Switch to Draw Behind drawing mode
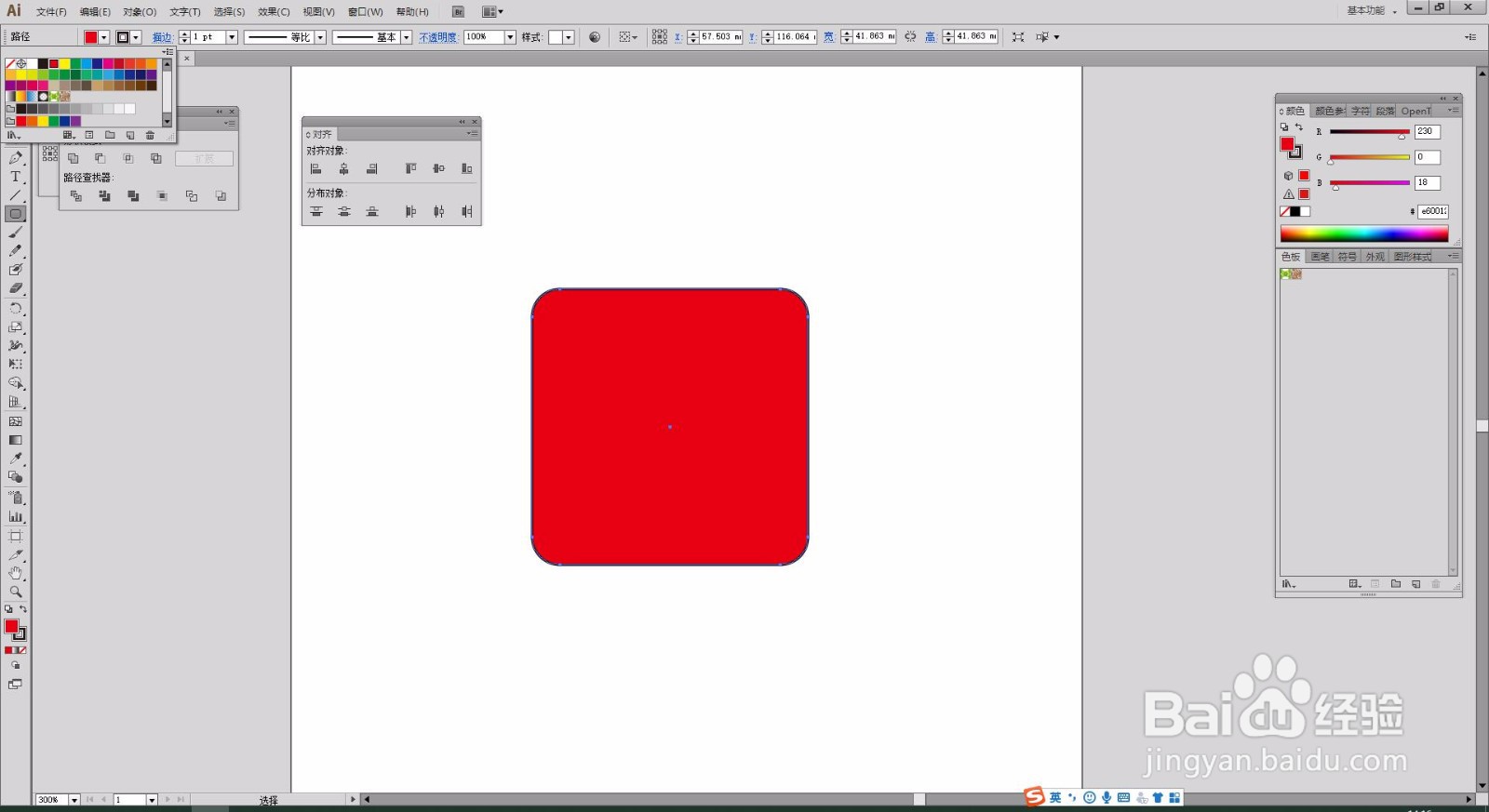This screenshot has width=1489, height=812. [16, 665]
